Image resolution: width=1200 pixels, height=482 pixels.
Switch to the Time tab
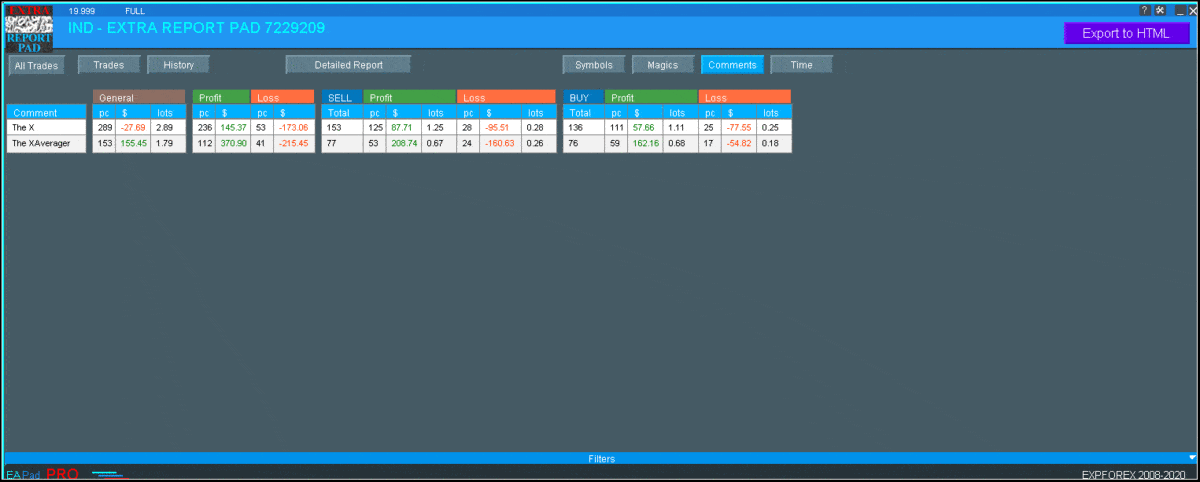(801, 65)
